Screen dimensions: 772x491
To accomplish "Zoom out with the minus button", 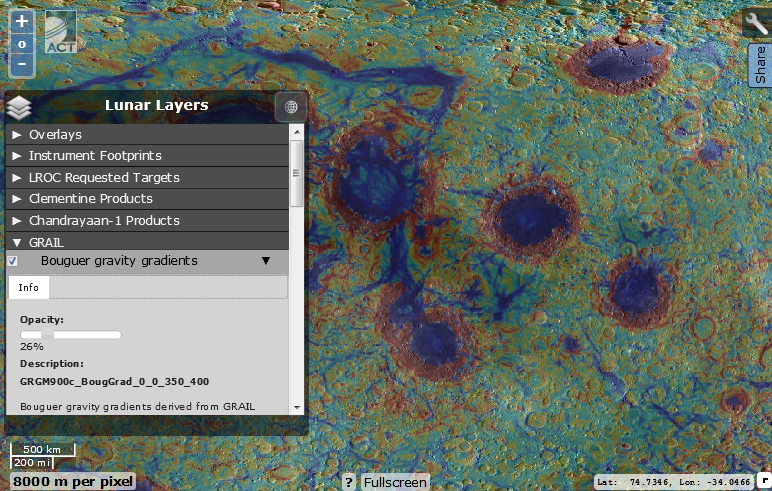I will click(22, 64).
